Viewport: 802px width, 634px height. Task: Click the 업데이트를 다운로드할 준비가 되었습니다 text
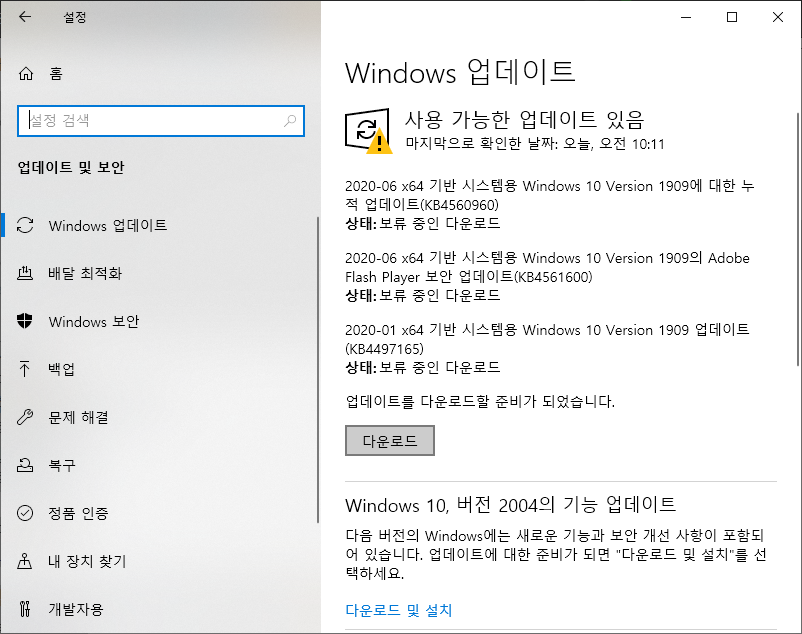click(480, 401)
